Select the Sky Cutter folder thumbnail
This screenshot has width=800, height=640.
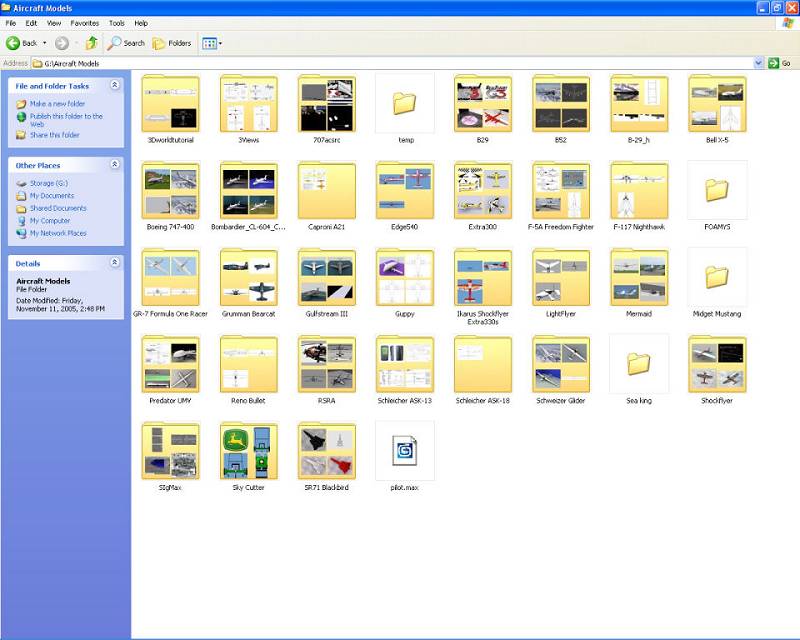pyautogui.click(x=248, y=451)
